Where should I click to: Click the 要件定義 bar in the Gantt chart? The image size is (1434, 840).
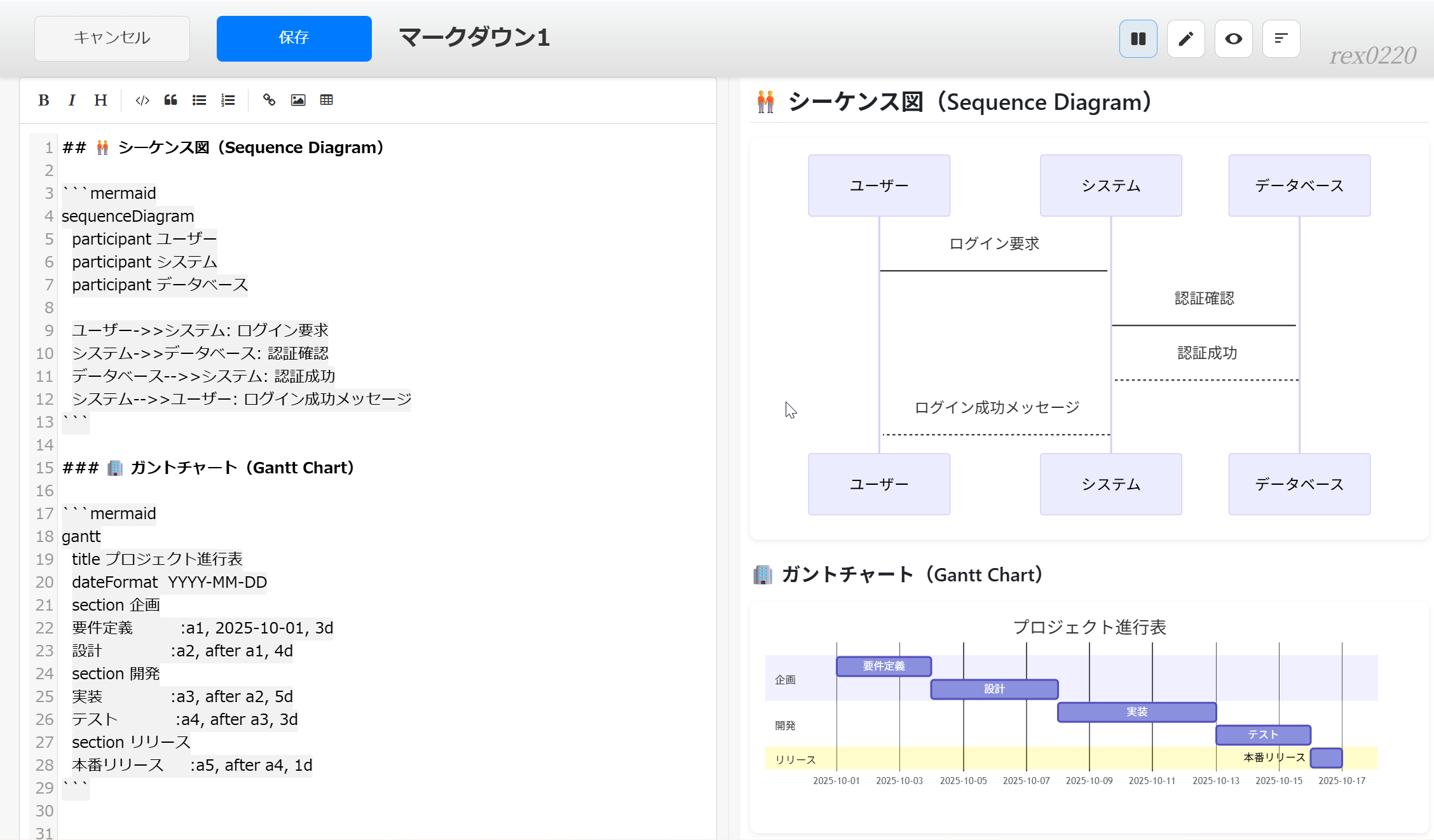click(884, 666)
